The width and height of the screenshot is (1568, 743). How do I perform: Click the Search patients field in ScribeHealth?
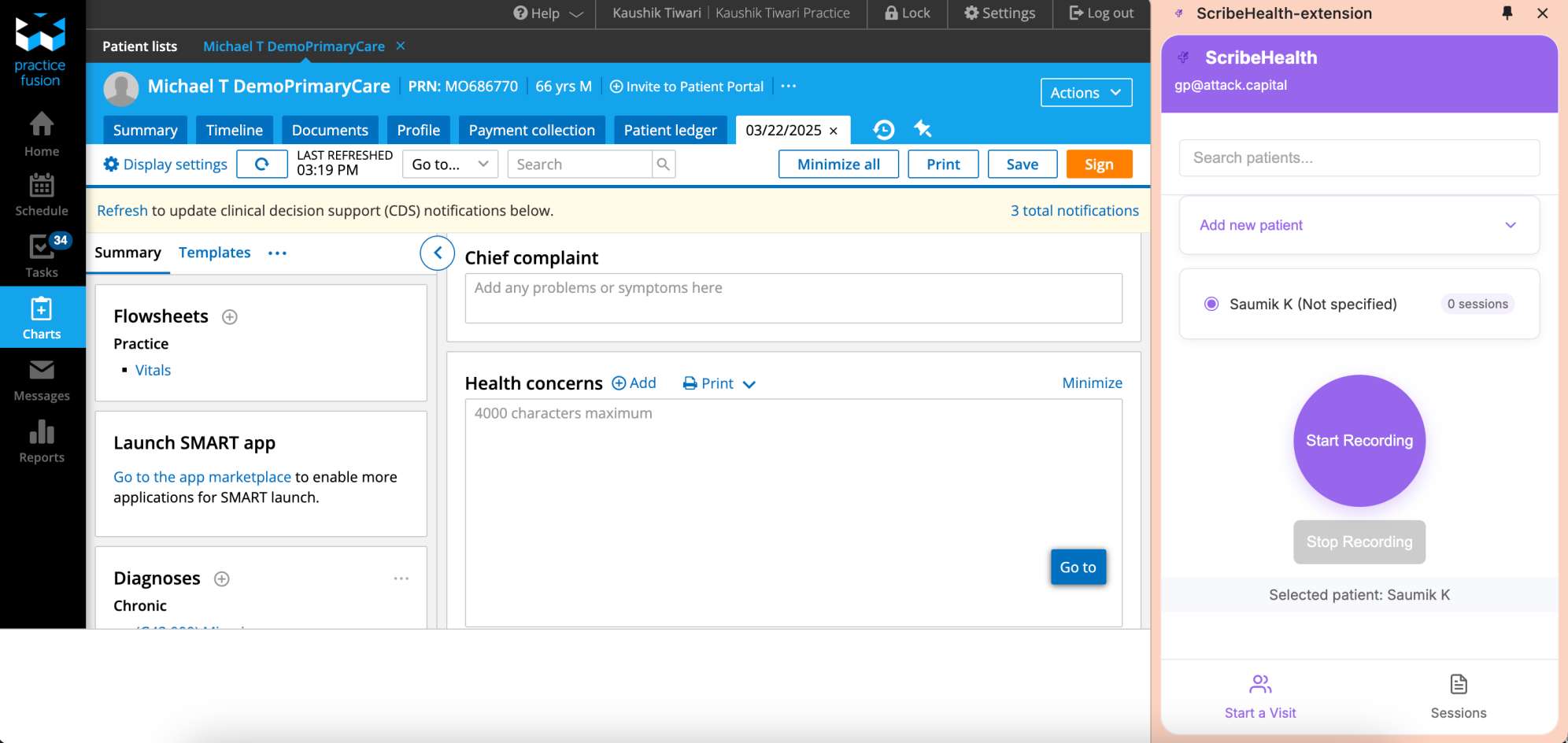[1359, 157]
